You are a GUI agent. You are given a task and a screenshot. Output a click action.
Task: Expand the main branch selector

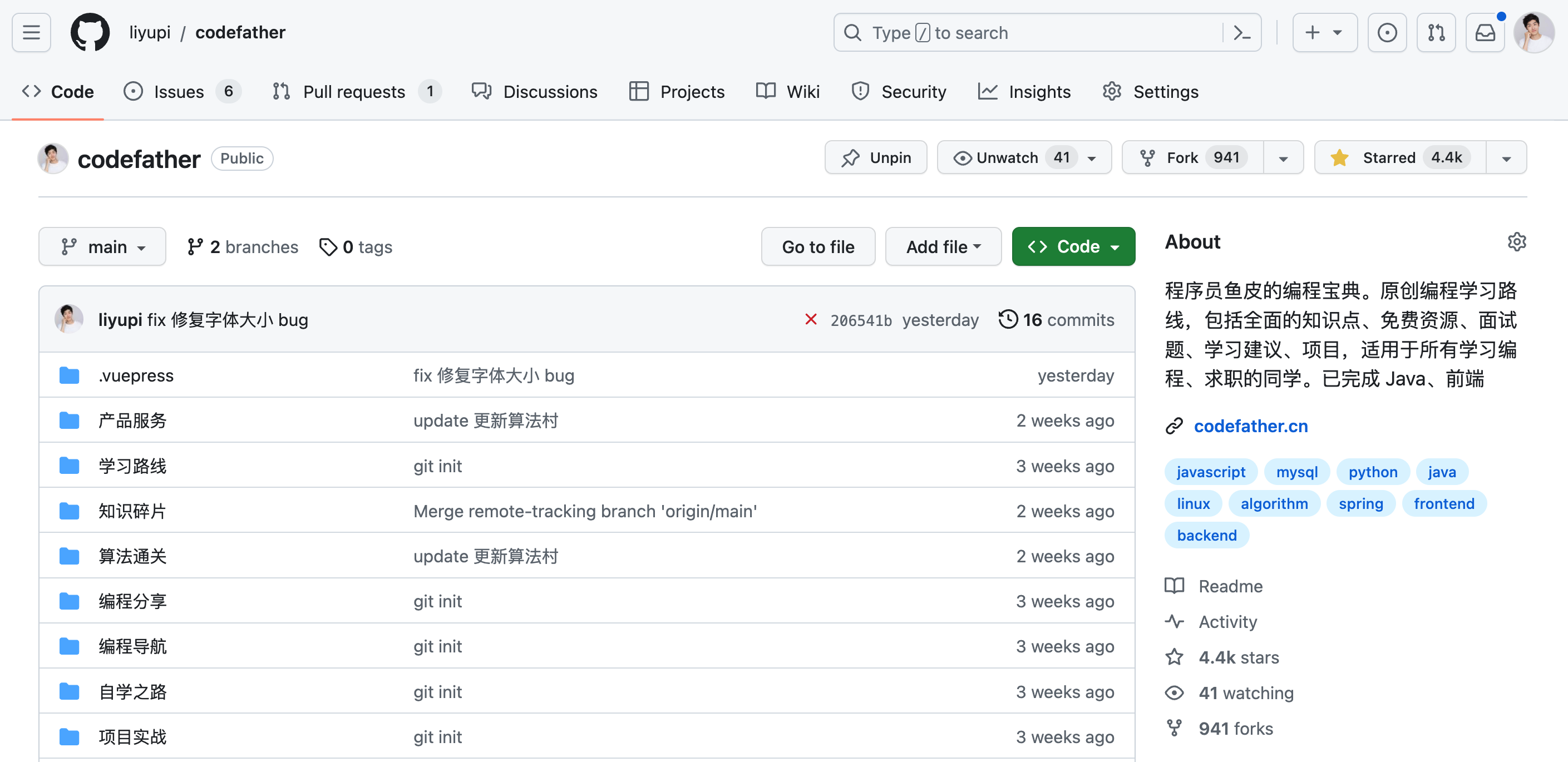(102, 246)
